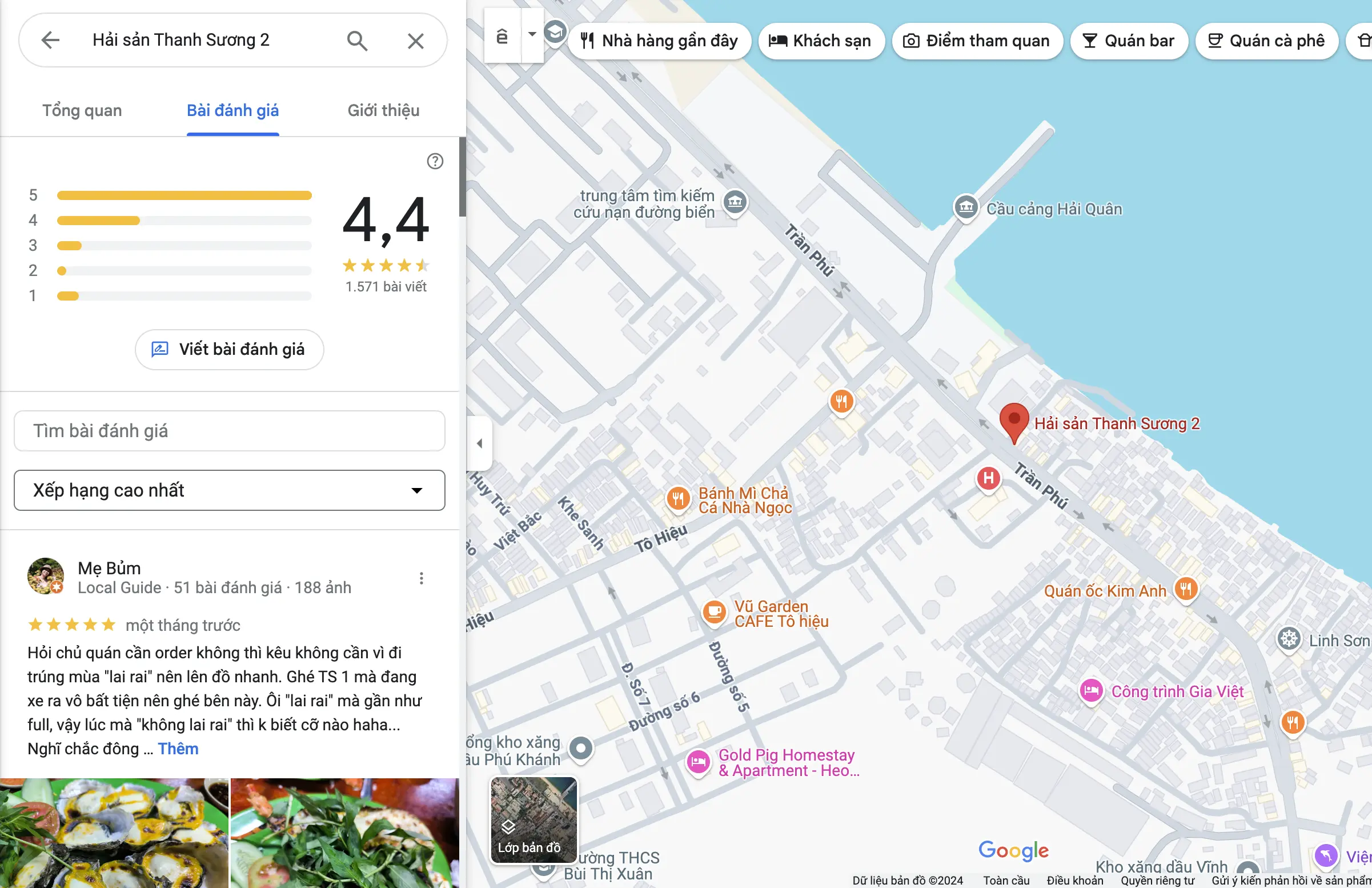
Task: Clear search with the X icon
Action: (415, 41)
